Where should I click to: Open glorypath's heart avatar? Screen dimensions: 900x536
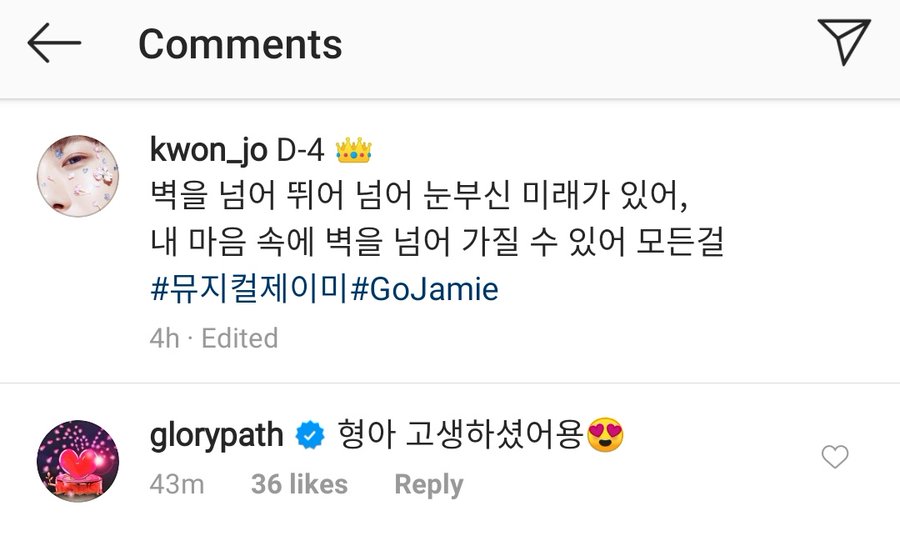pyautogui.click(x=78, y=461)
